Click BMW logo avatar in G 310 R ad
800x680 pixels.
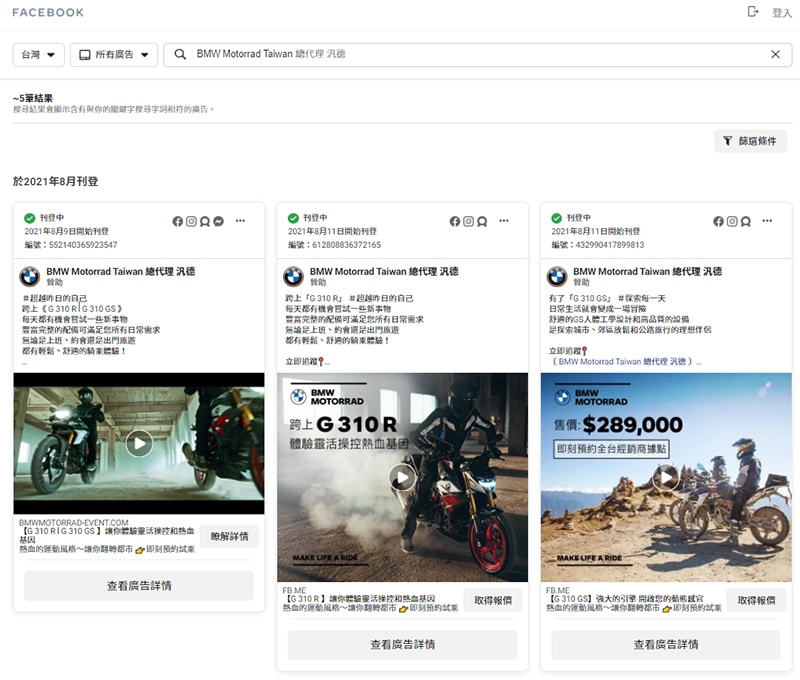[293, 276]
